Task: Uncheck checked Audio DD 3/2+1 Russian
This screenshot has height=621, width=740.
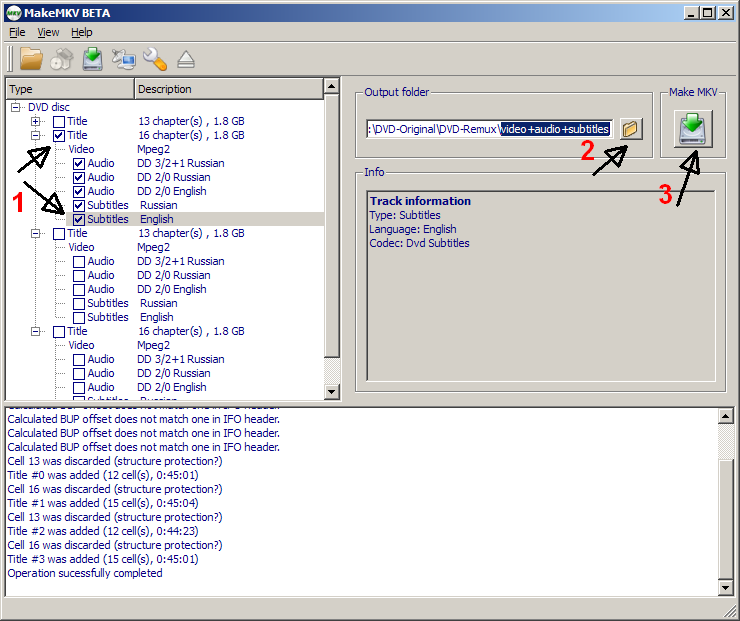Action: pyautogui.click(x=79, y=164)
